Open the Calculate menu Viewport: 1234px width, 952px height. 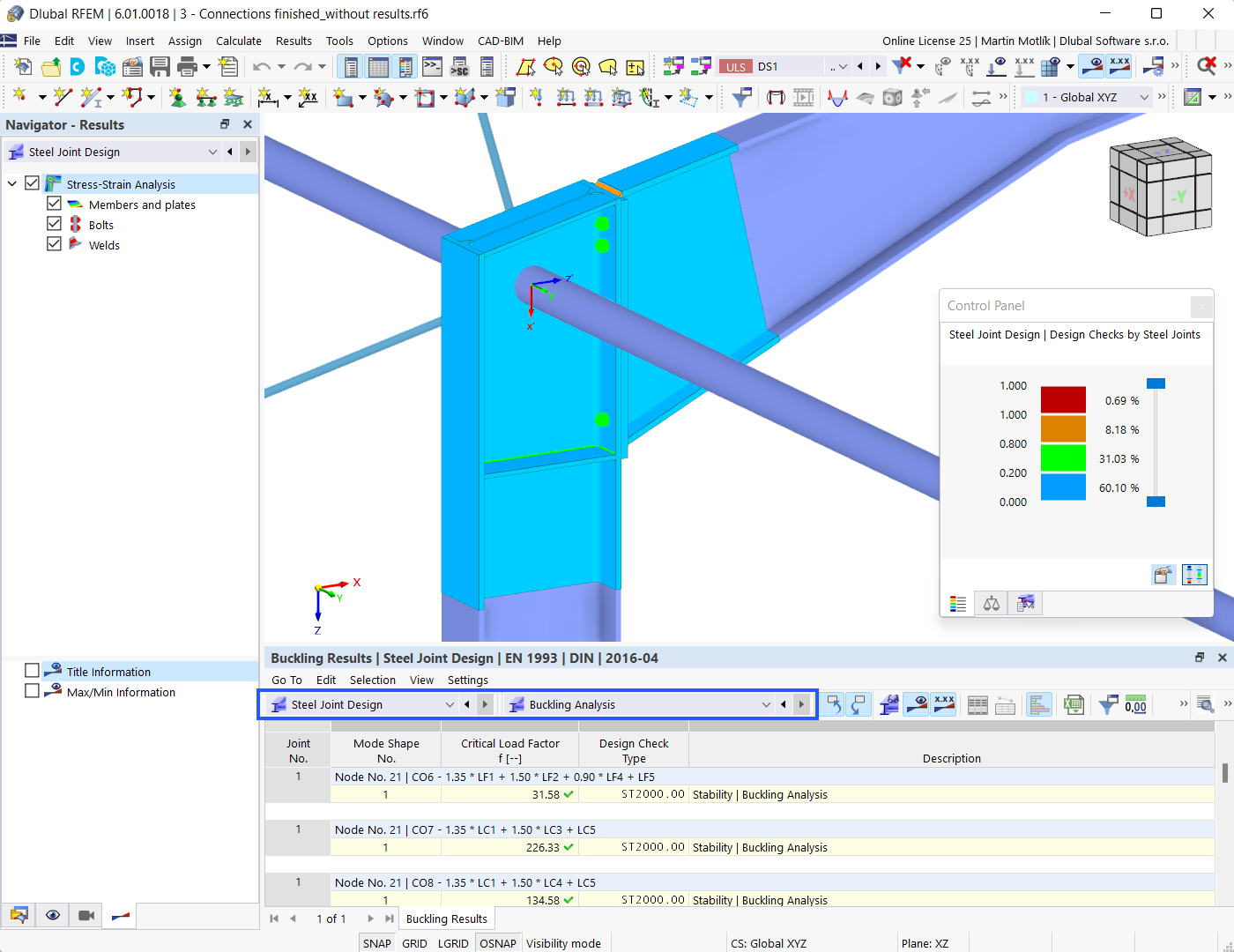(239, 41)
